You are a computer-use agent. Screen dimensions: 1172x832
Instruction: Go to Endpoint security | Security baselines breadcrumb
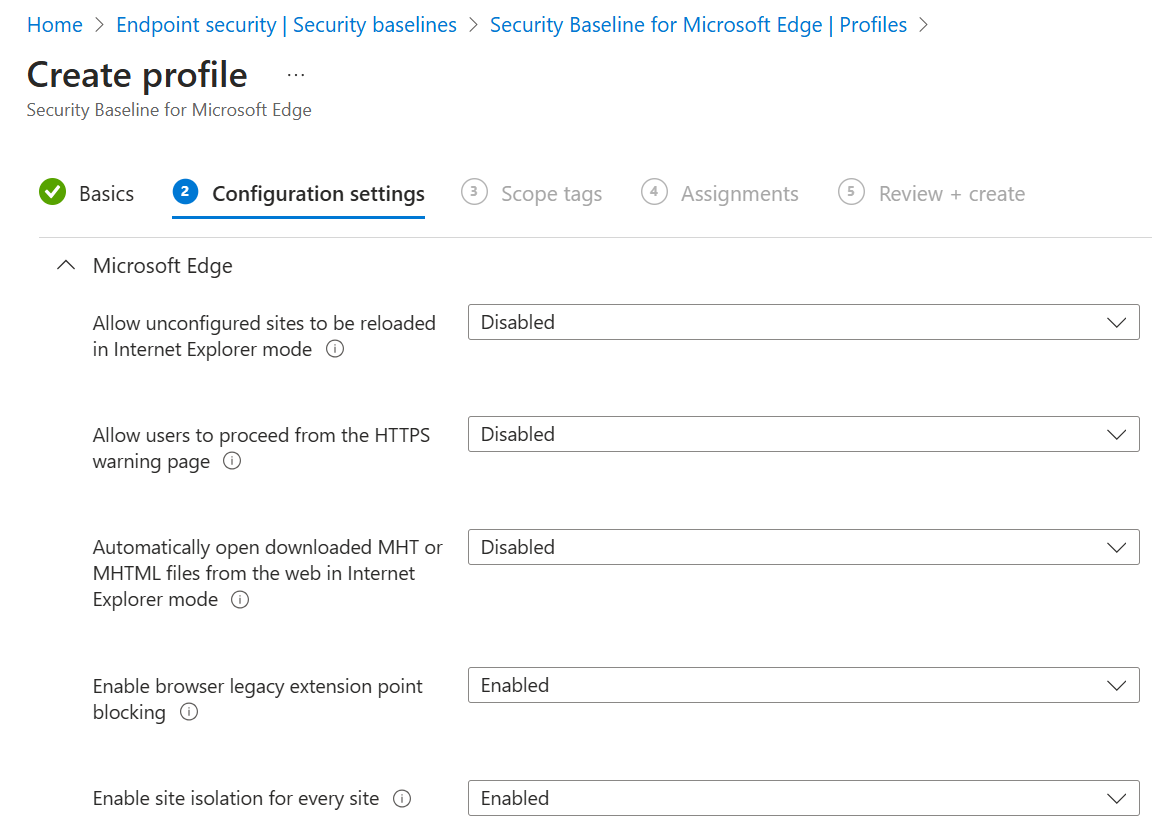[286, 25]
